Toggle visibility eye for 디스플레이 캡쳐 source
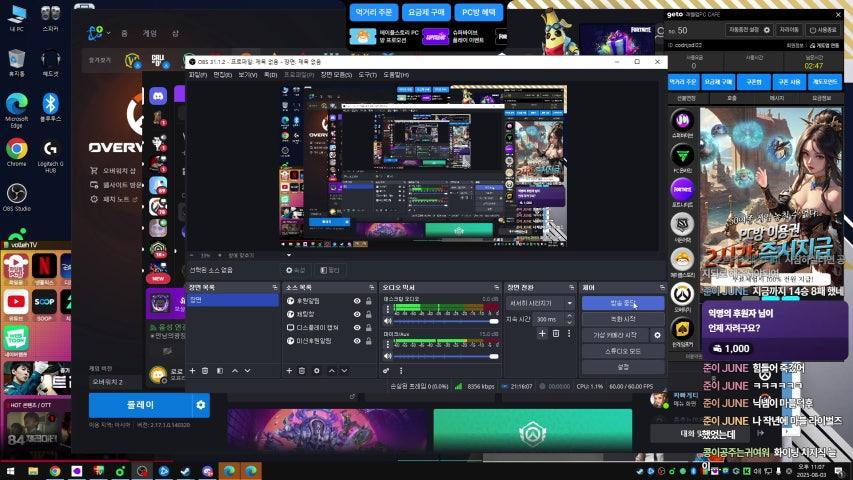 pos(357,328)
